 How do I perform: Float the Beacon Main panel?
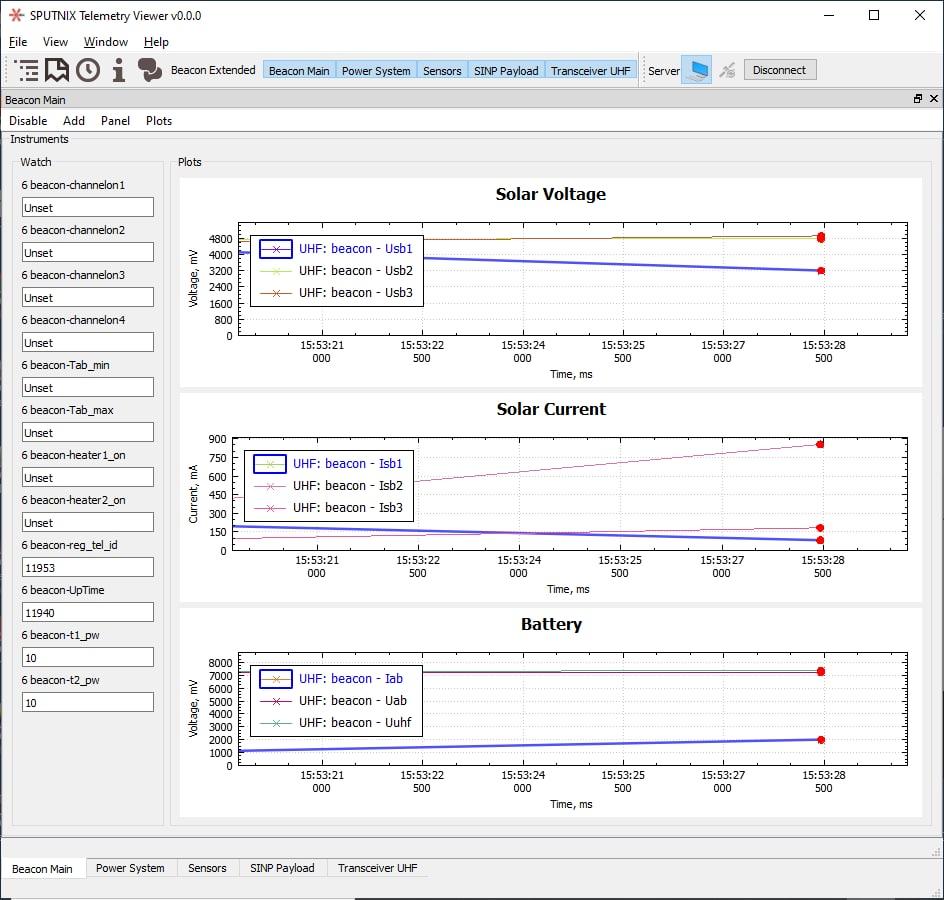(x=918, y=99)
